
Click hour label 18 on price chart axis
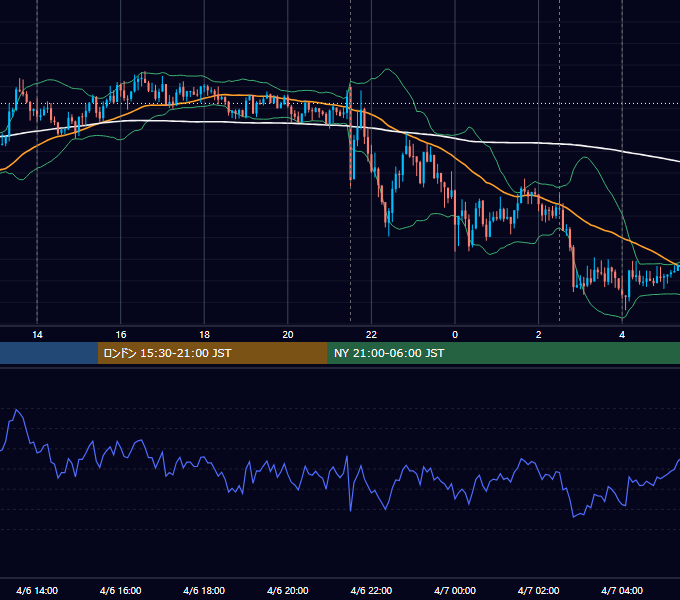pyautogui.click(x=204, y=335)
